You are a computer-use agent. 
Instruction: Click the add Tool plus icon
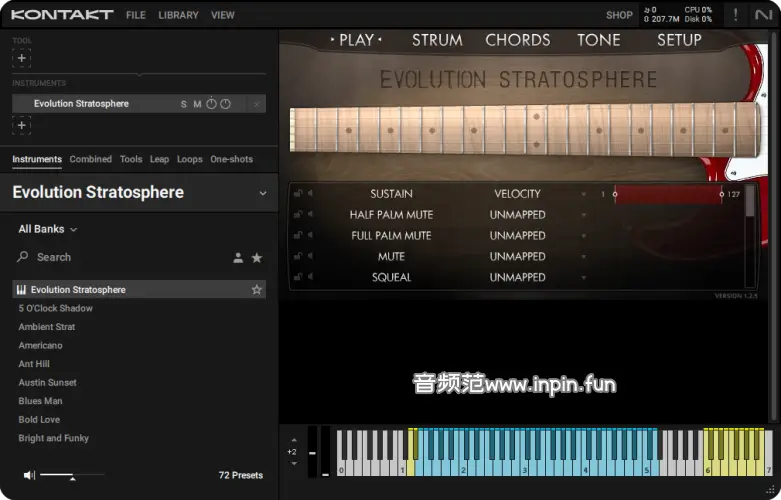point(22,58)
